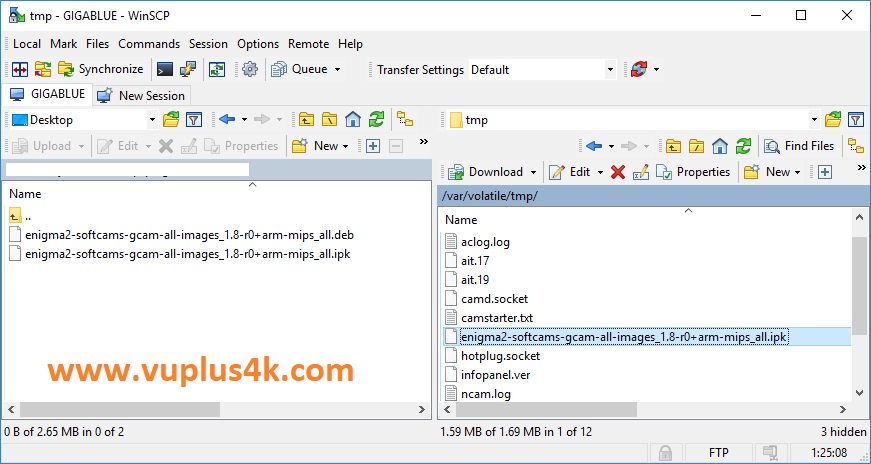Refresh the local panel
This screenshot has width=871, height=464.
(x=376, y=119)
